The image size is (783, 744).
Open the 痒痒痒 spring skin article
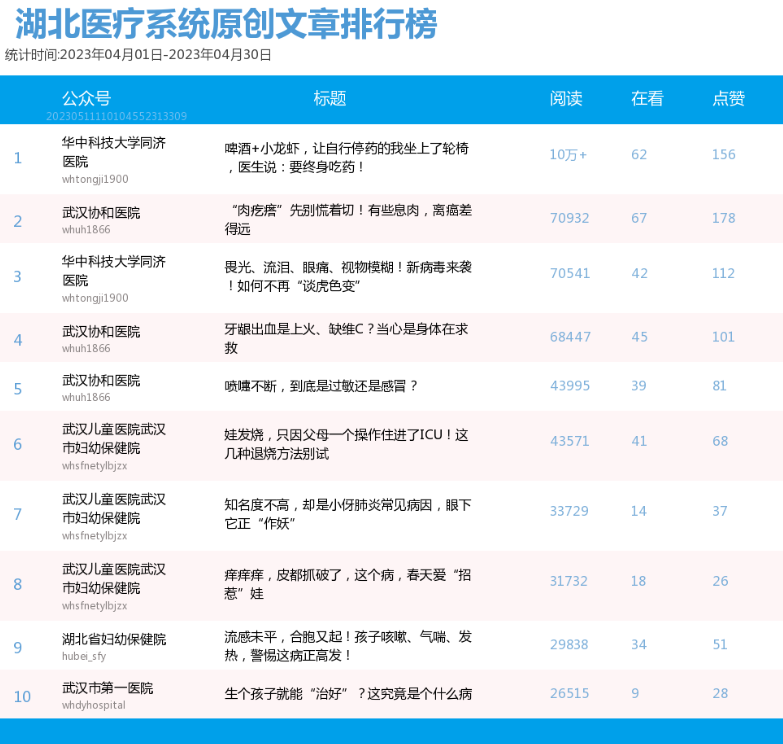[347, 584]
